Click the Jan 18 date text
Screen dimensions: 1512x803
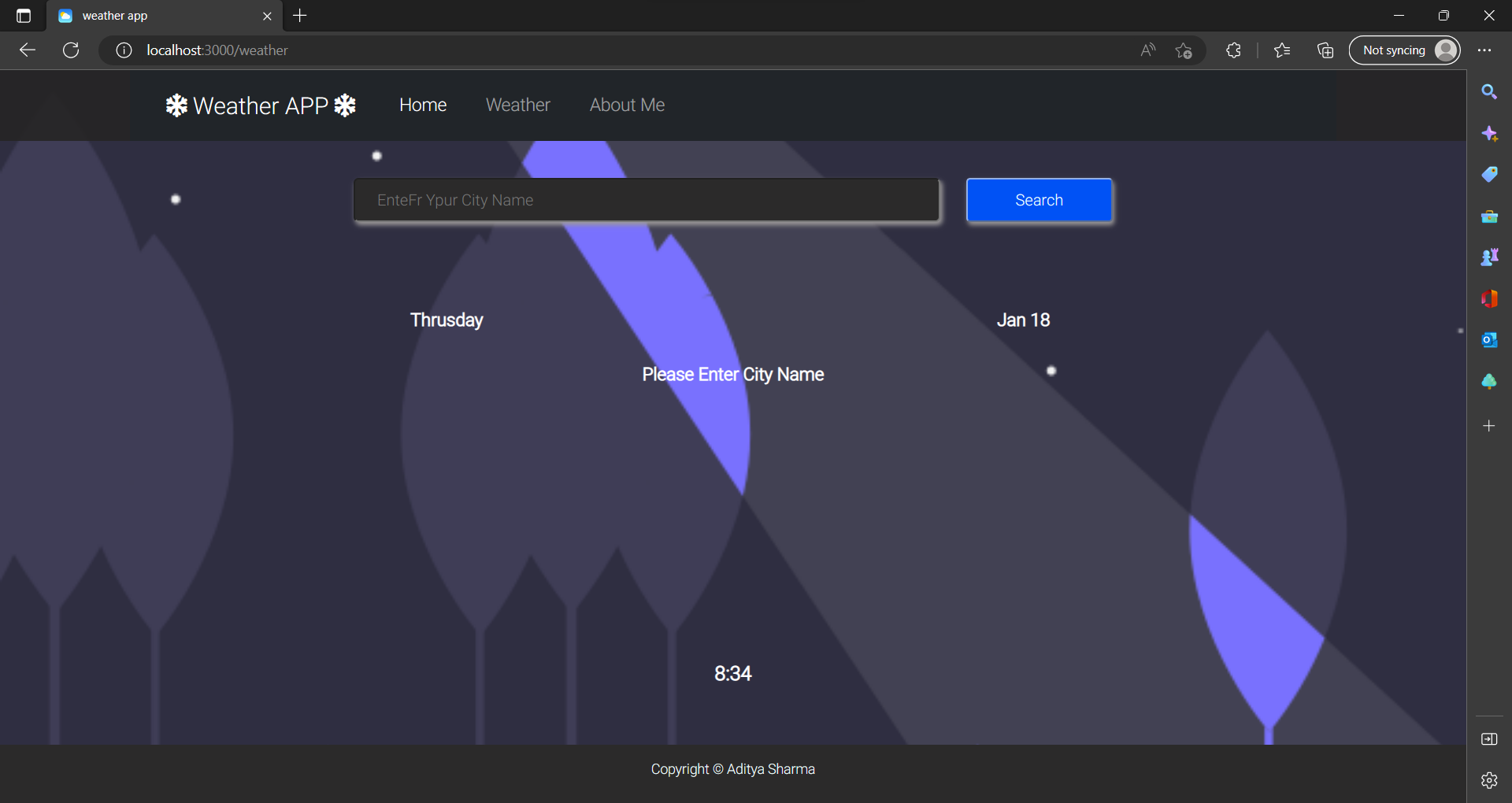click(x=1024, y=320)
